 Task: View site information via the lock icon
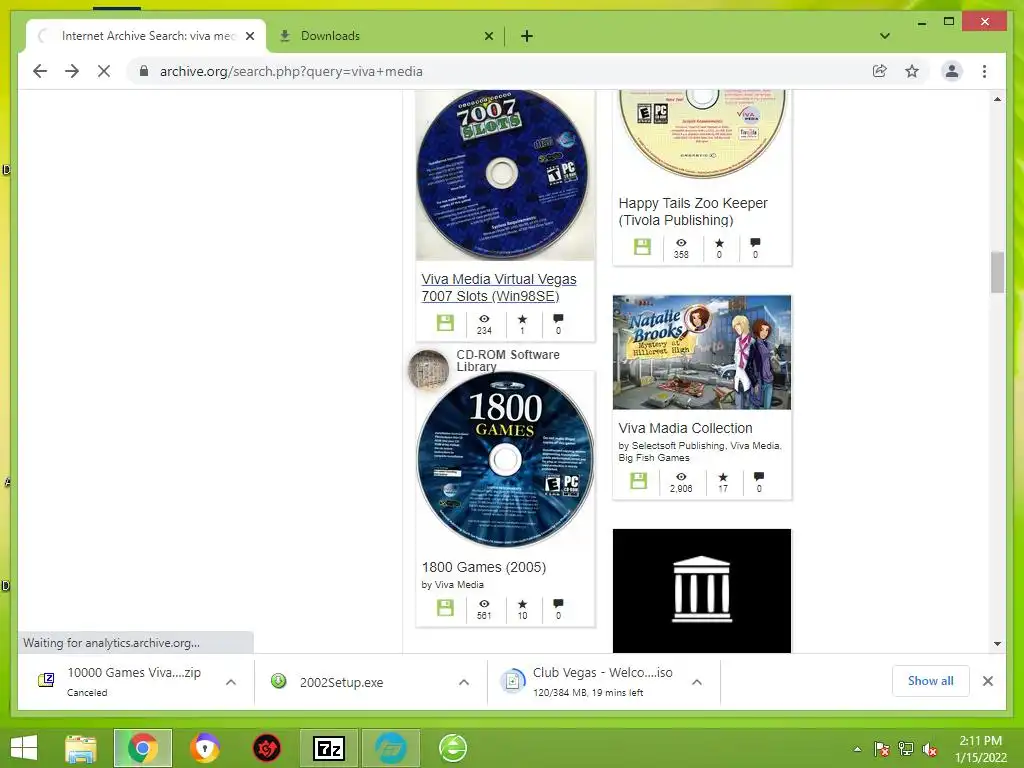coord(144,71)
